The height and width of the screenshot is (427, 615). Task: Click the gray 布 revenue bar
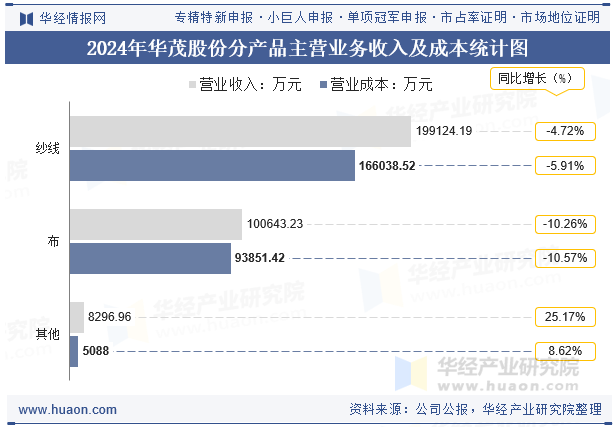(156, 224)
